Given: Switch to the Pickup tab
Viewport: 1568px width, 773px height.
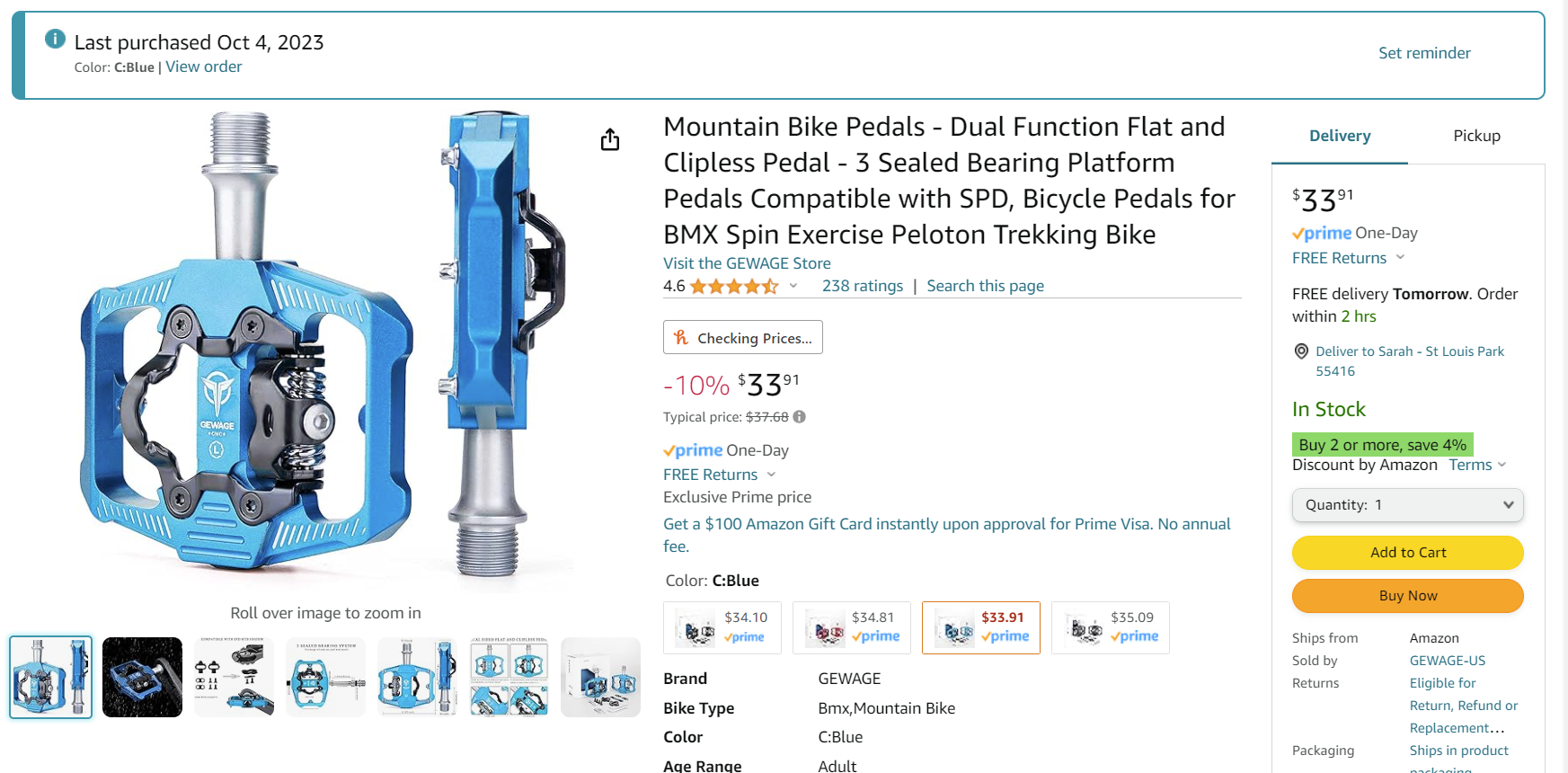Looking at the screenshot, I should click(1476, 136).
